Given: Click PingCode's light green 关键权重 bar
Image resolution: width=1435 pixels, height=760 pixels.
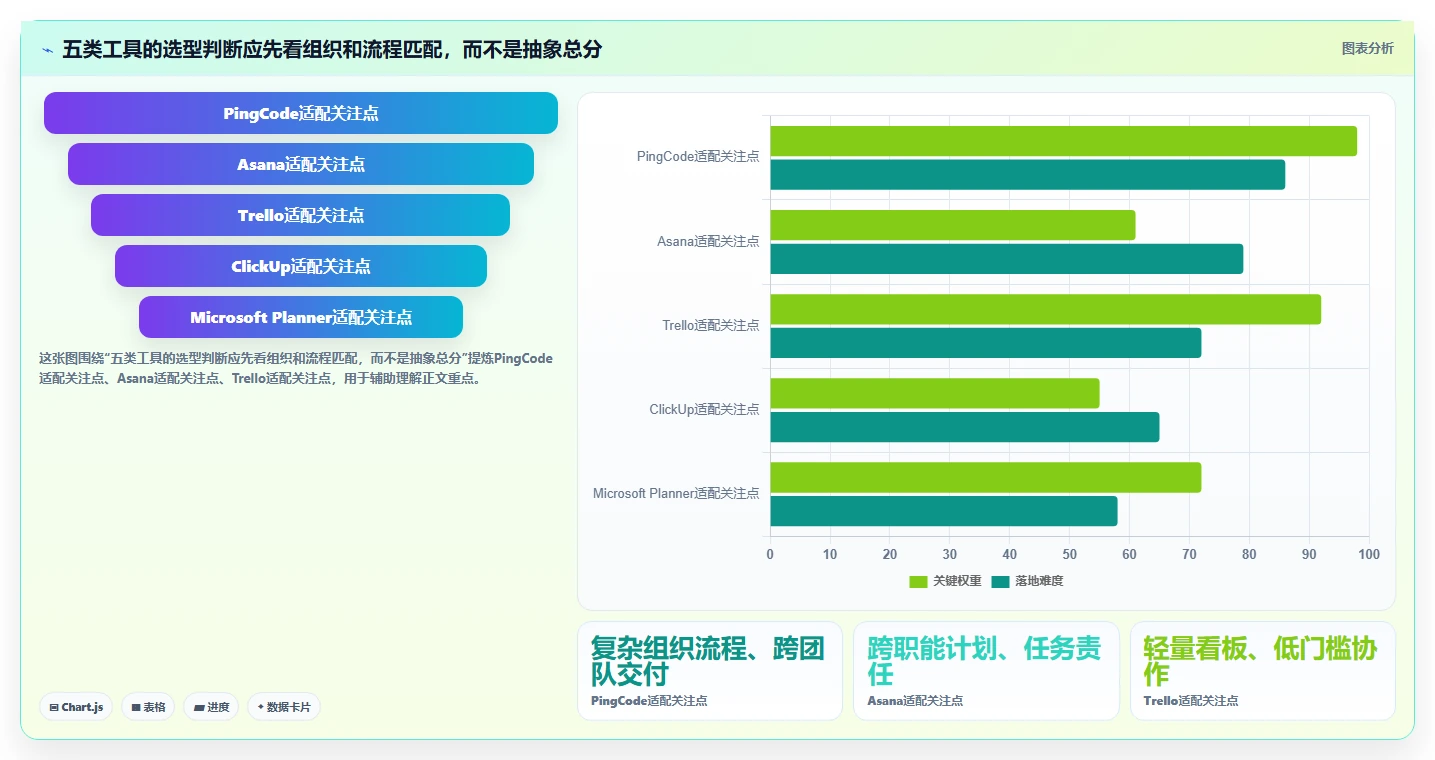Looking at the screenshot, I should [1063, 141].
